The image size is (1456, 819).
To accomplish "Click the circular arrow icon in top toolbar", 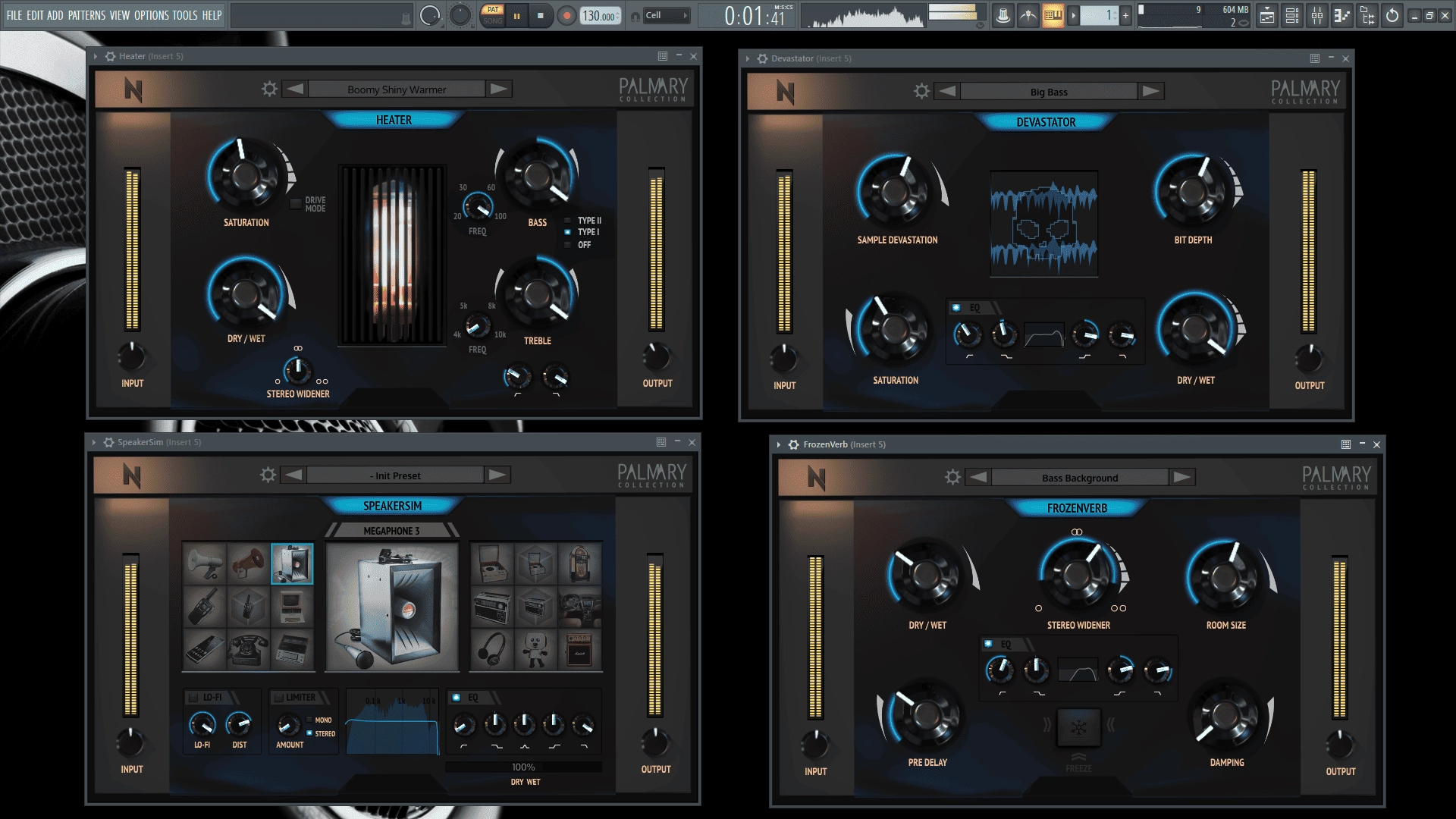I will pyautogui.click(x=1392, y=15).
